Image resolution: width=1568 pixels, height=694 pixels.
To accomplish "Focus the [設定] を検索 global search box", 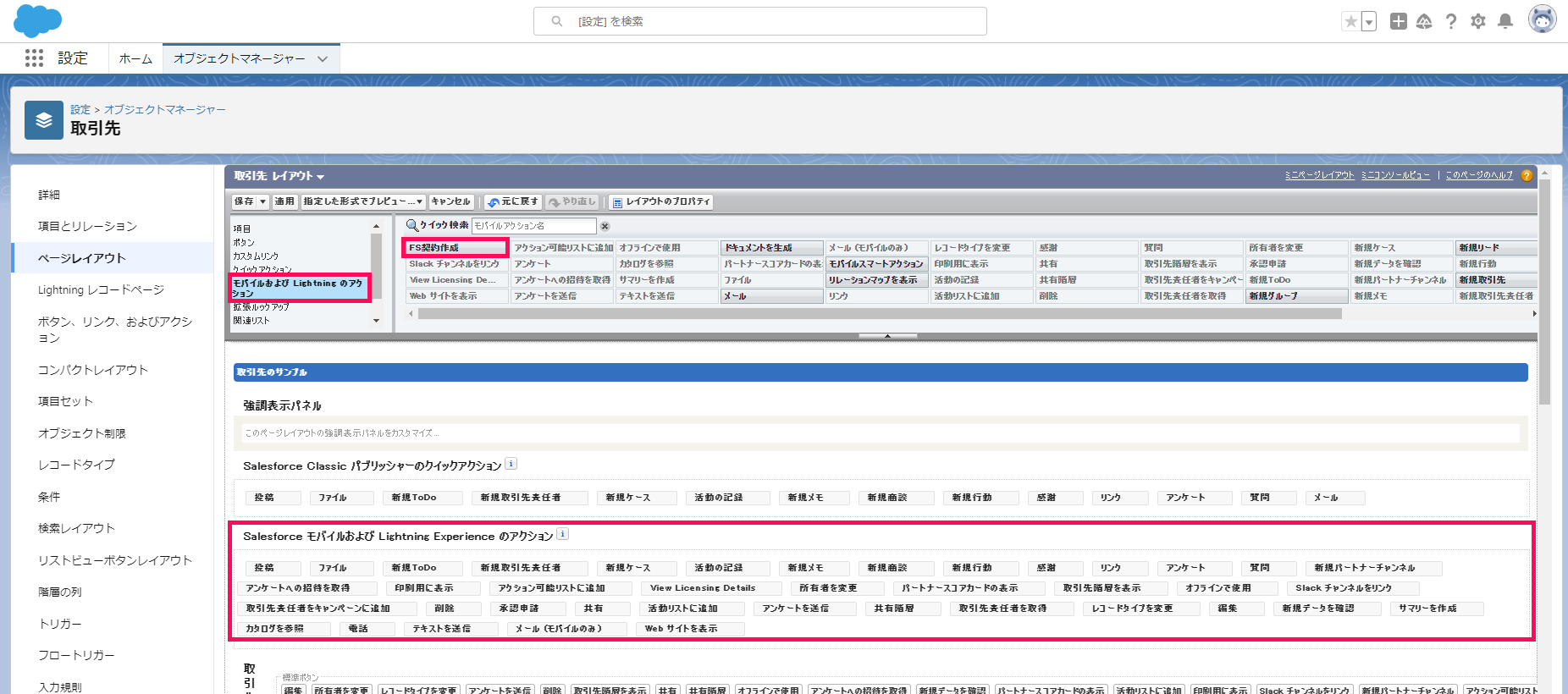I will 759,21.
